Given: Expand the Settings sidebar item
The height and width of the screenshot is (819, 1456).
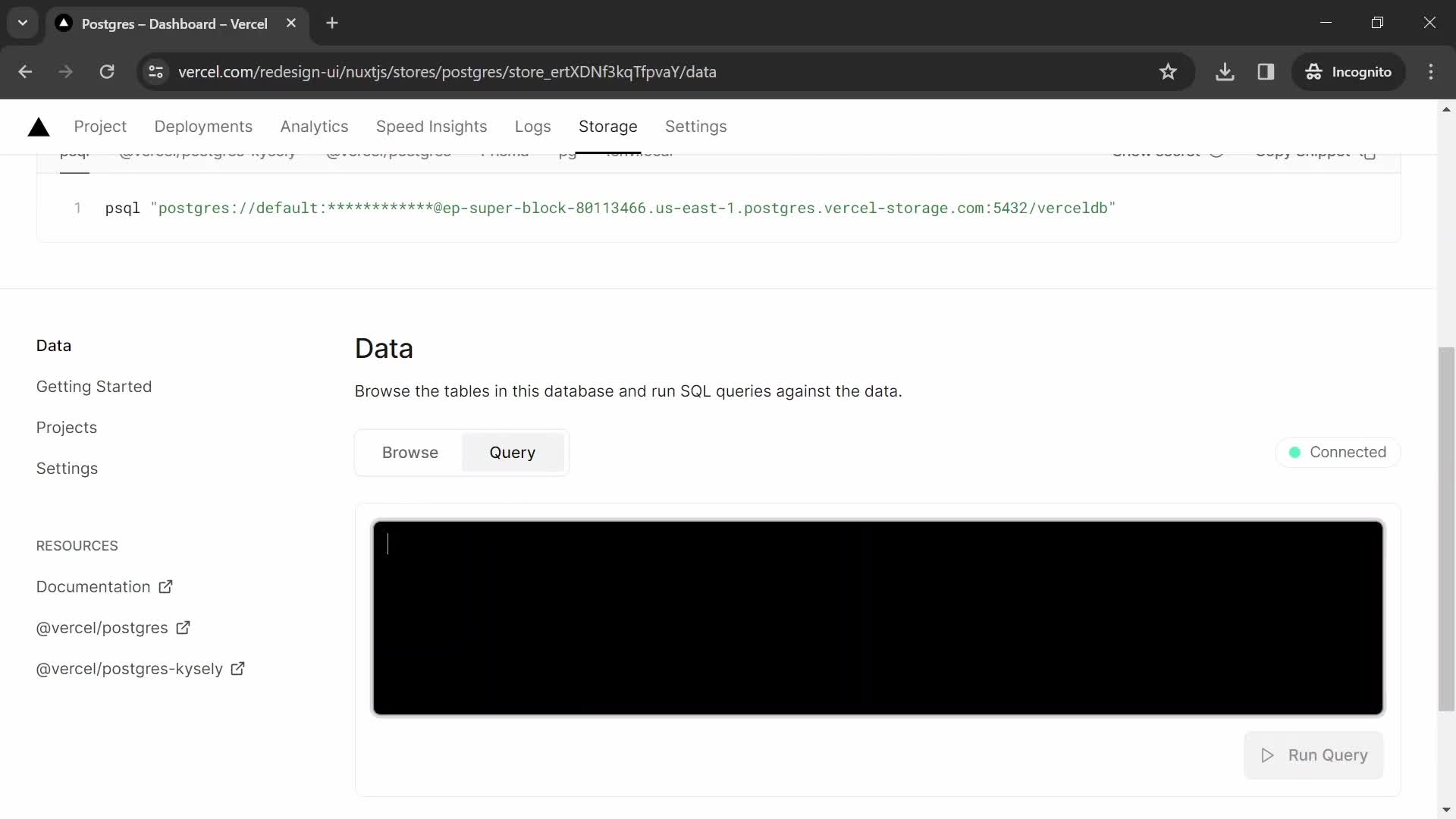Looking at the screenshot, I should 67,468.
